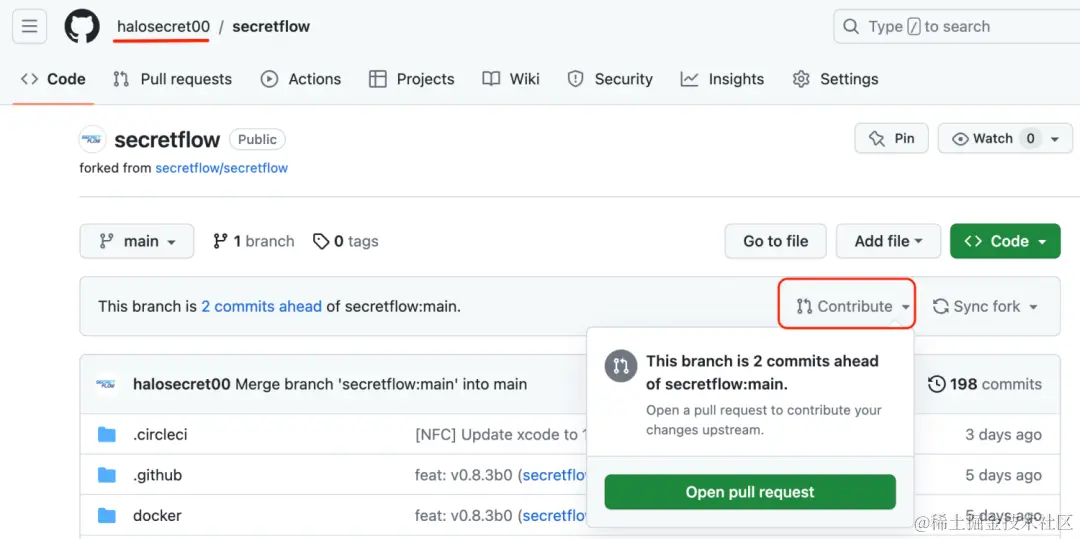Open the Insights tab
The width and height of the screenshot is (1080, 539).
(722, 79)
